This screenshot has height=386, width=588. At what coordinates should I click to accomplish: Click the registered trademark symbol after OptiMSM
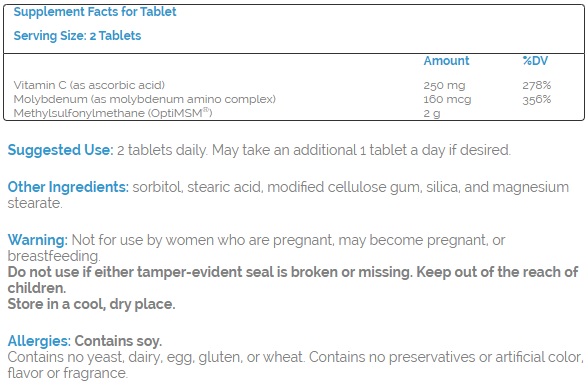click(207, 110)
